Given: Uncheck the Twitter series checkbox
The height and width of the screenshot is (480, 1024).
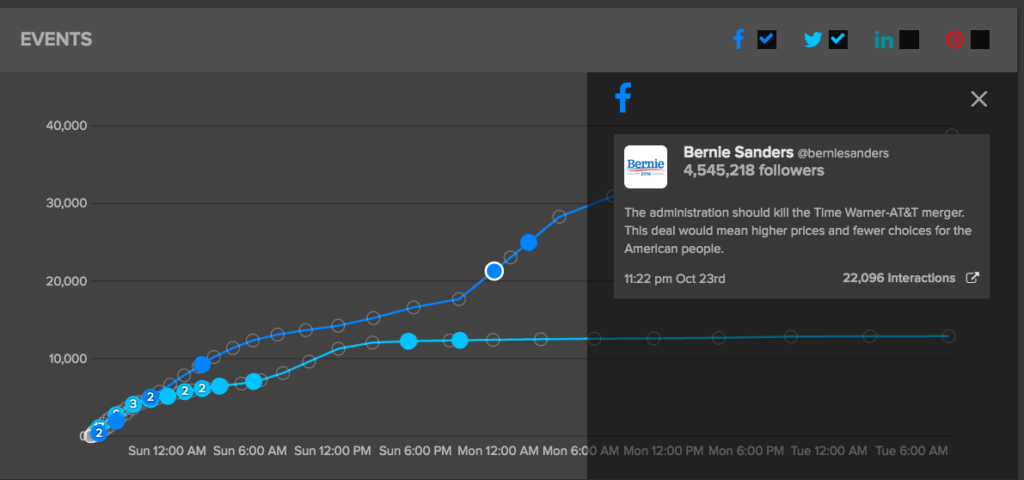Looking at the screenshot, I should point(838,40).
